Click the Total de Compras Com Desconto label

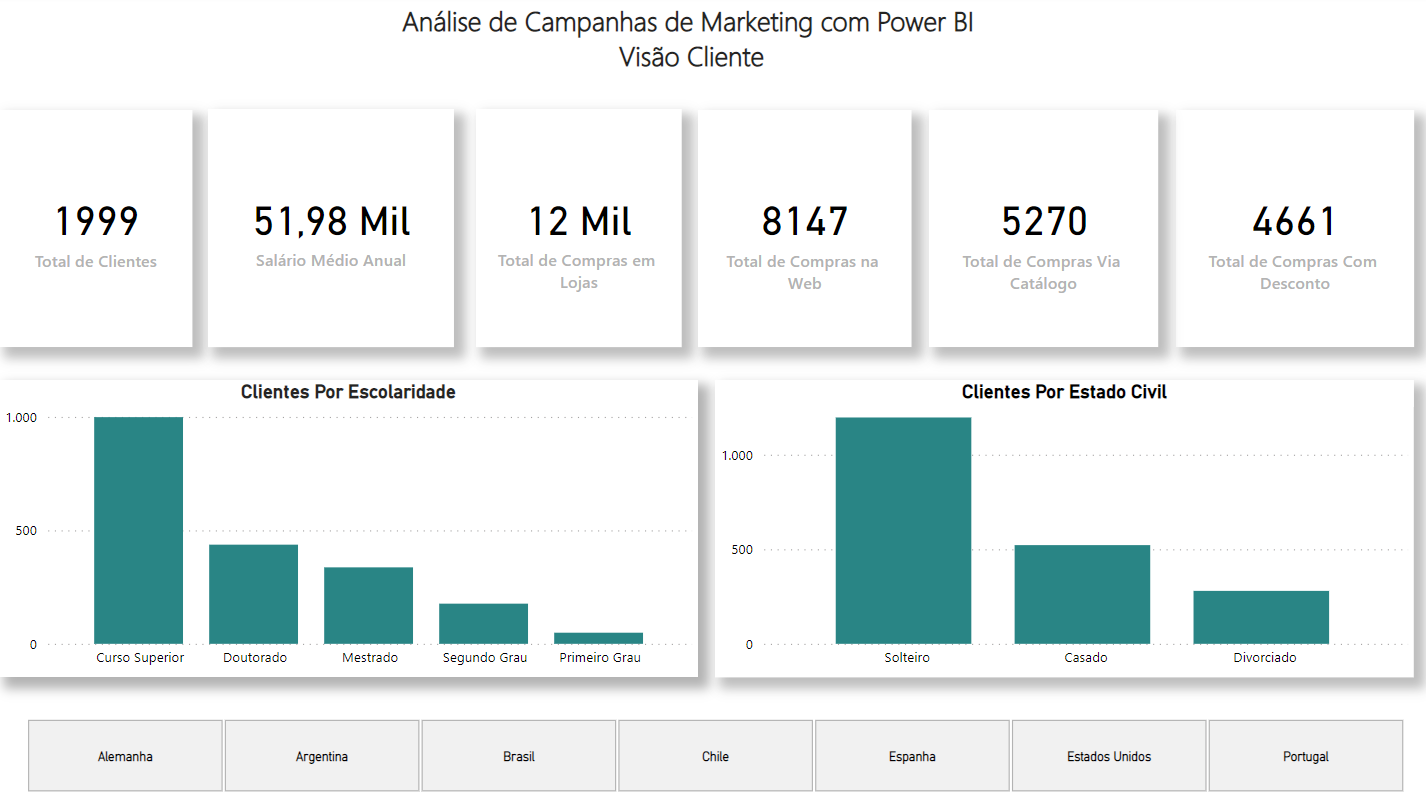click(x=1293, y=273)
